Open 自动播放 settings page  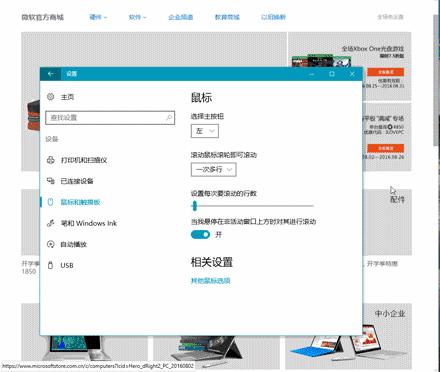74,244
